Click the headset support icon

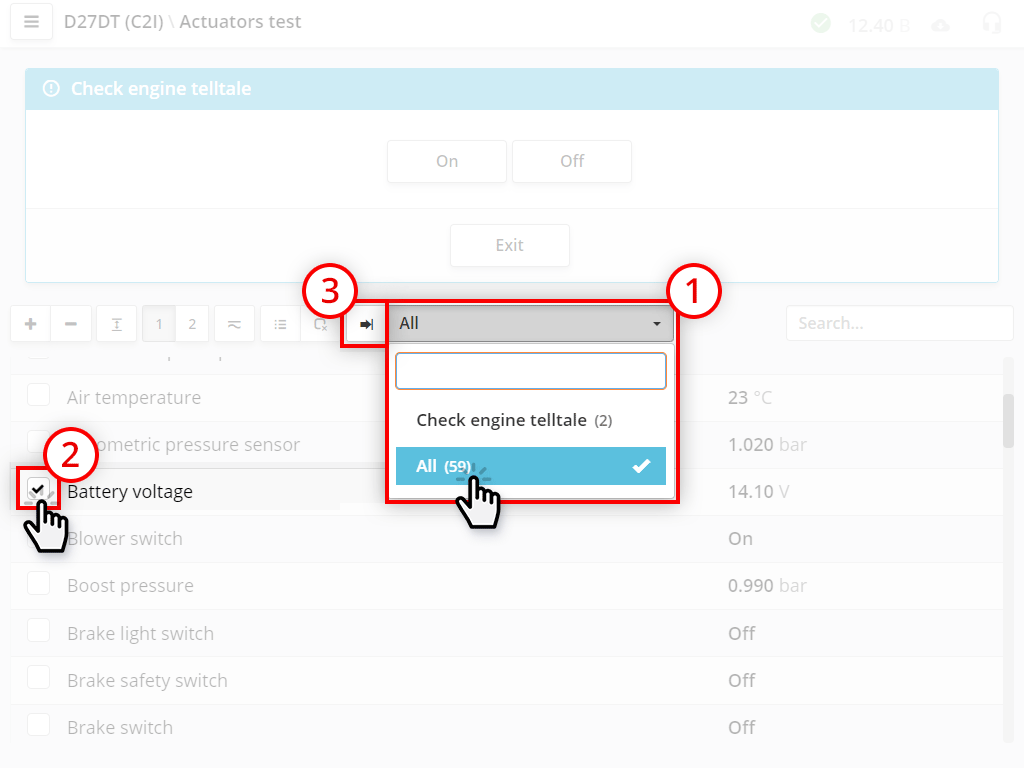(992, 23)
